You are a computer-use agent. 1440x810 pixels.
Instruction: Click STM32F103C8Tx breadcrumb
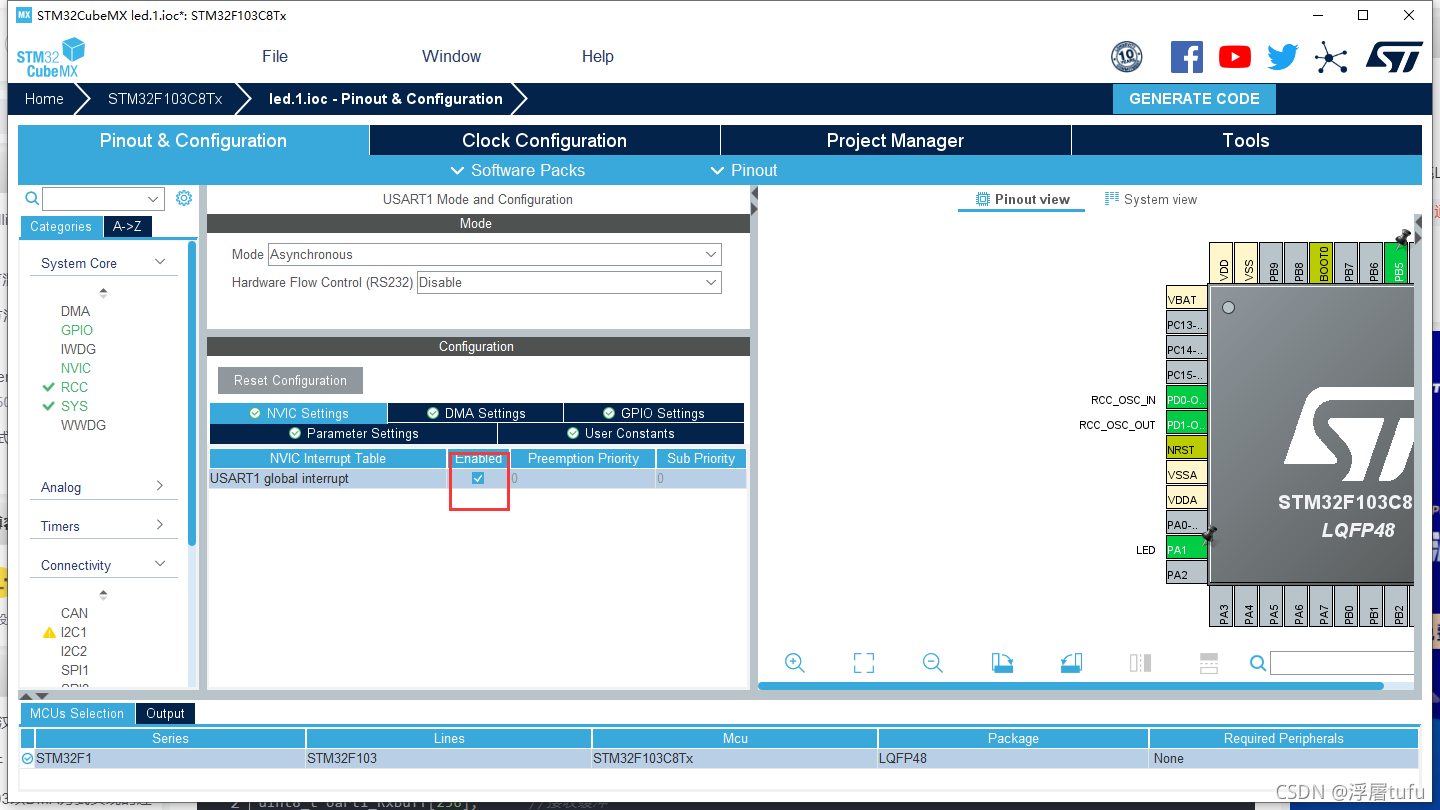coord(165,99)
